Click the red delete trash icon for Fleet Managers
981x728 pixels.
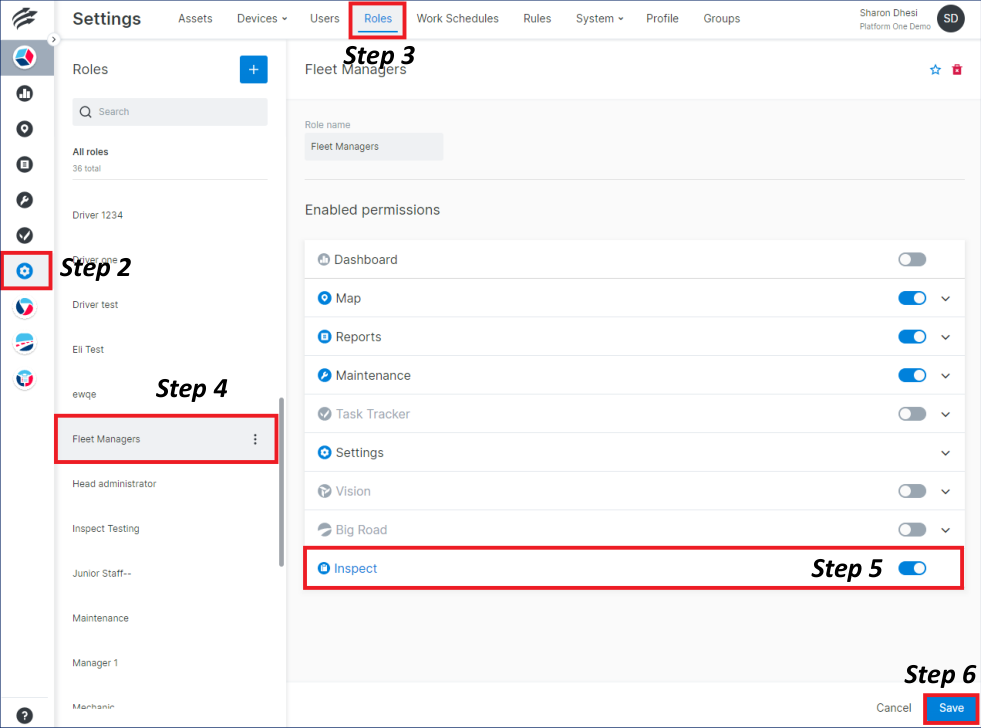(x=959, y=69)
